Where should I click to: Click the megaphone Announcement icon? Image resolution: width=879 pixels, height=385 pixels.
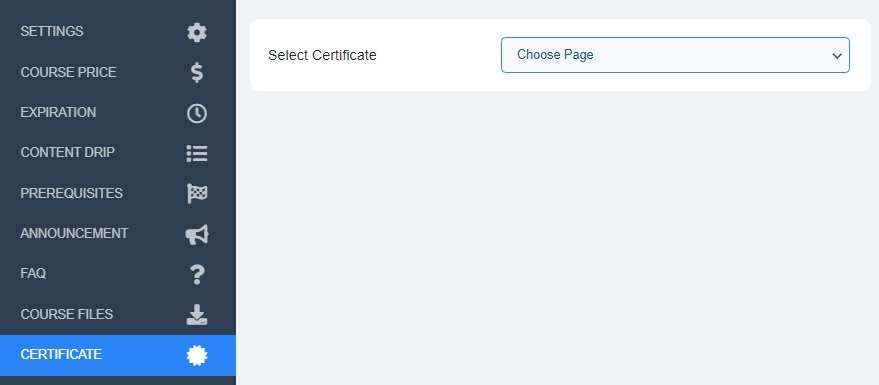coord(197,234)
